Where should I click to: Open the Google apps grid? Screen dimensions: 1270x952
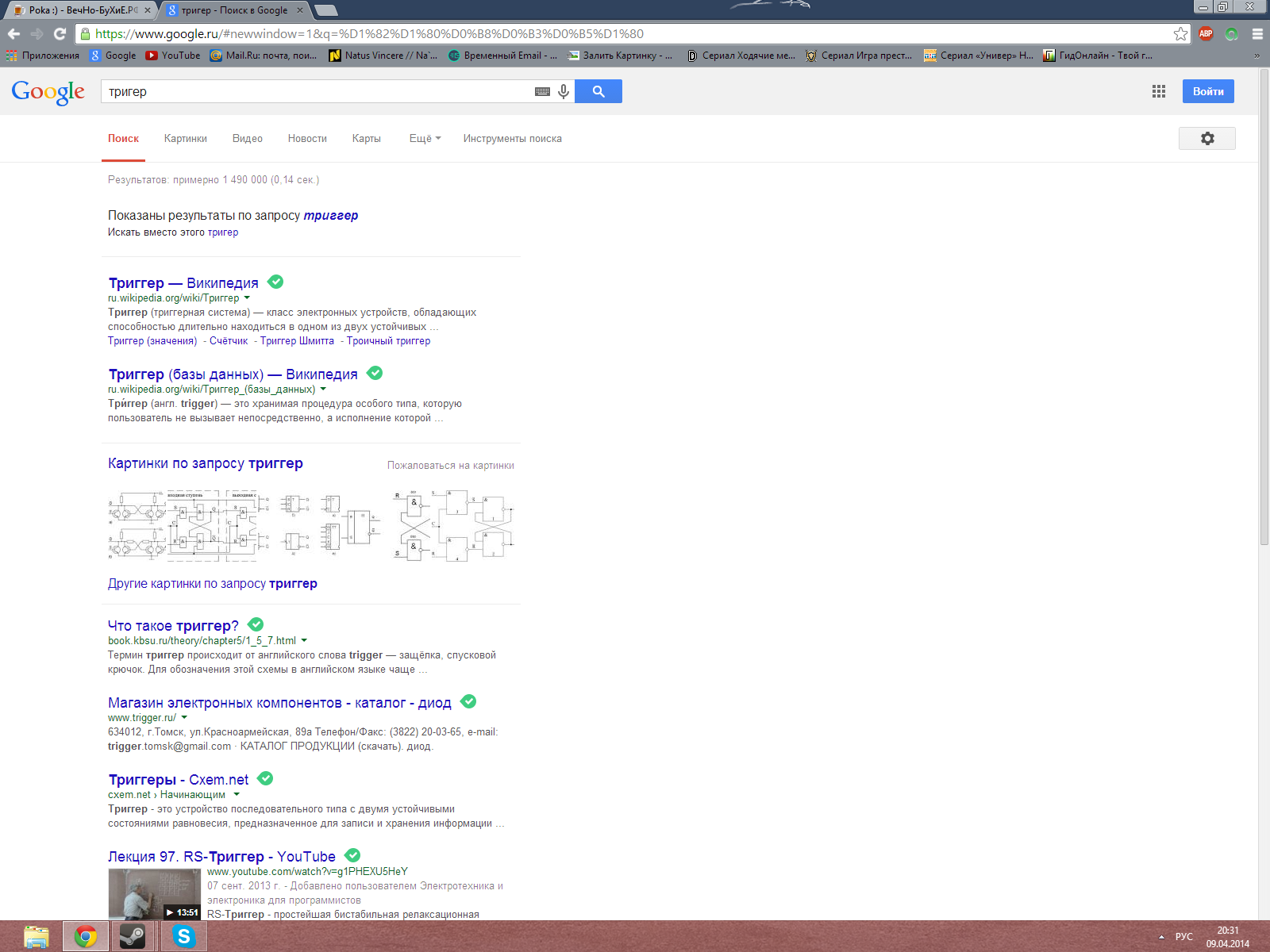[1159, 91]
